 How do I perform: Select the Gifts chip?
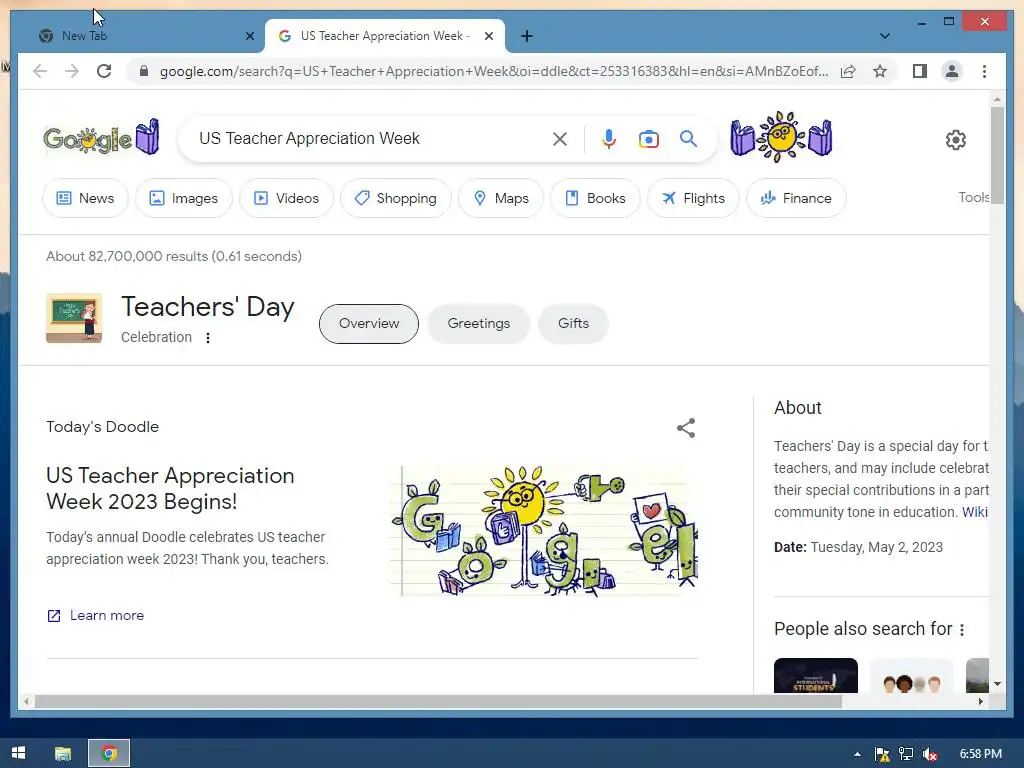573,323
